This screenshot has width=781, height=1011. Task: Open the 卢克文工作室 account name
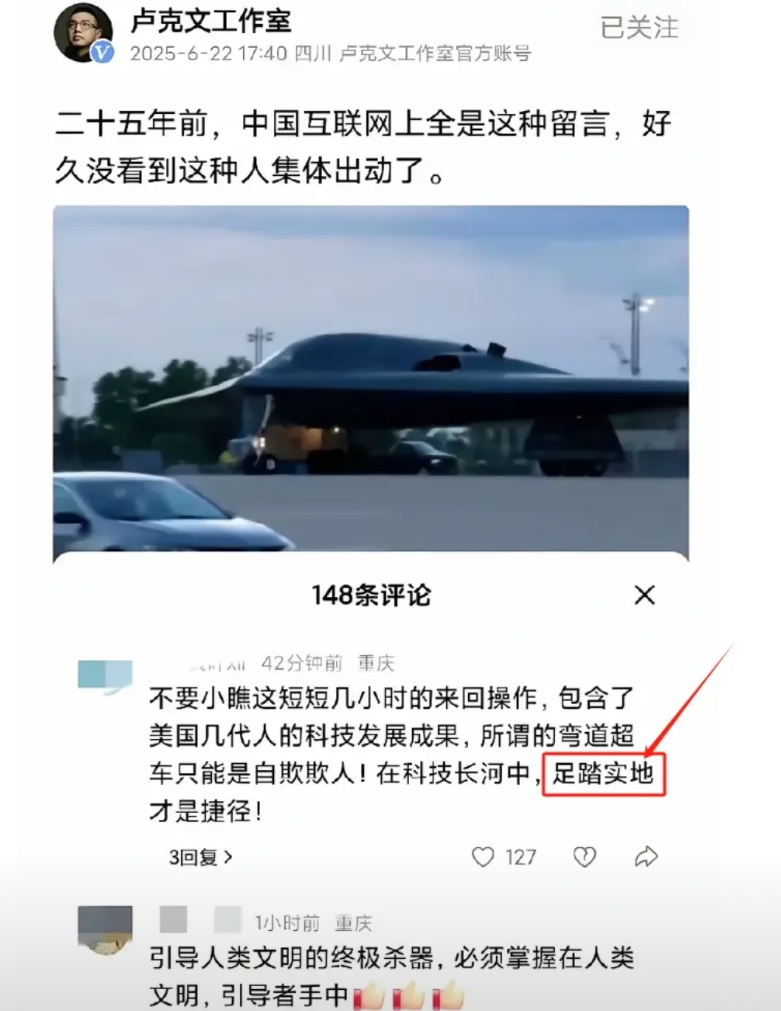[x=211, y=21]
